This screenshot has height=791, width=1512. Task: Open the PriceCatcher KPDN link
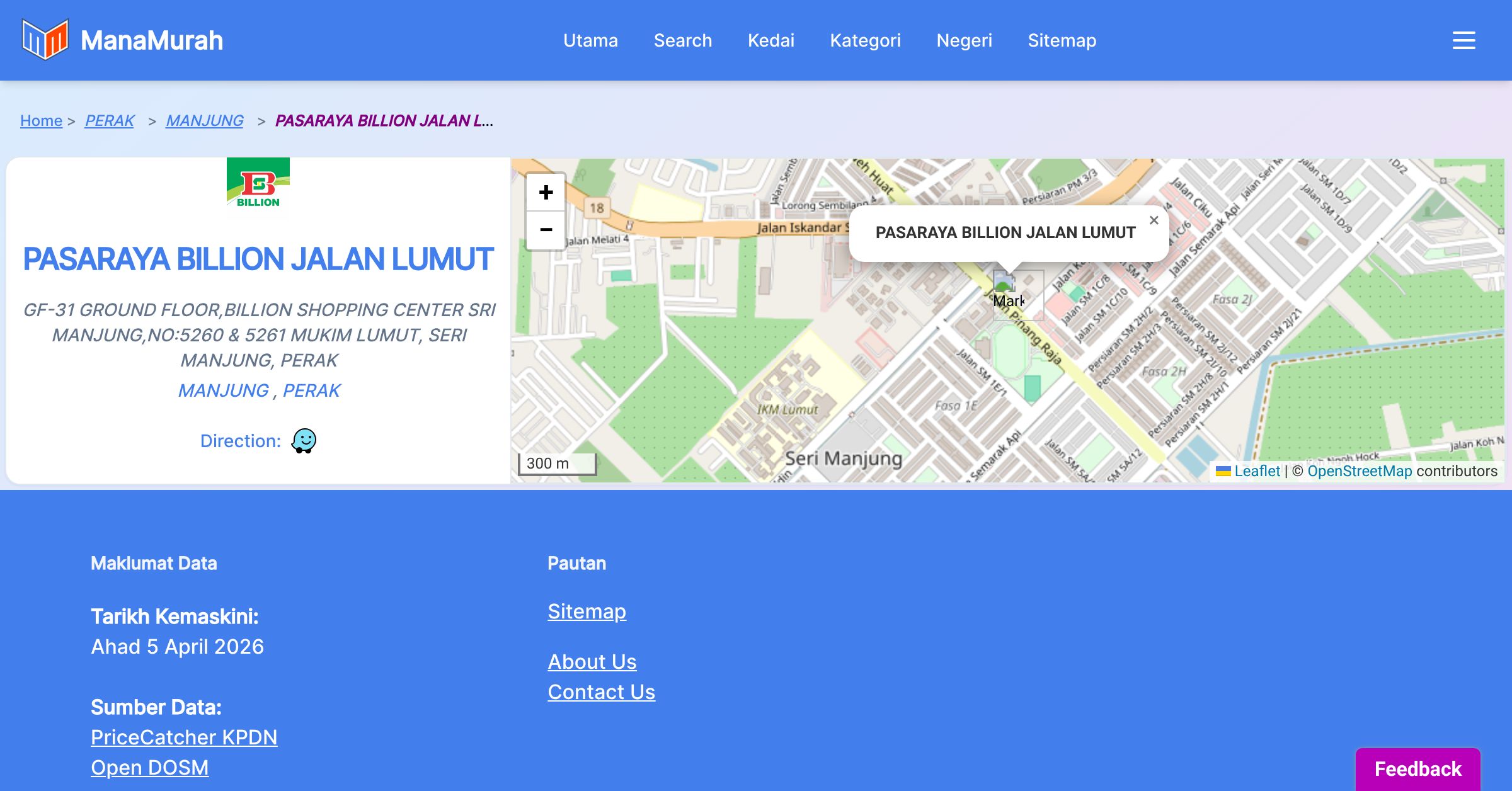(x=184, y=737)
